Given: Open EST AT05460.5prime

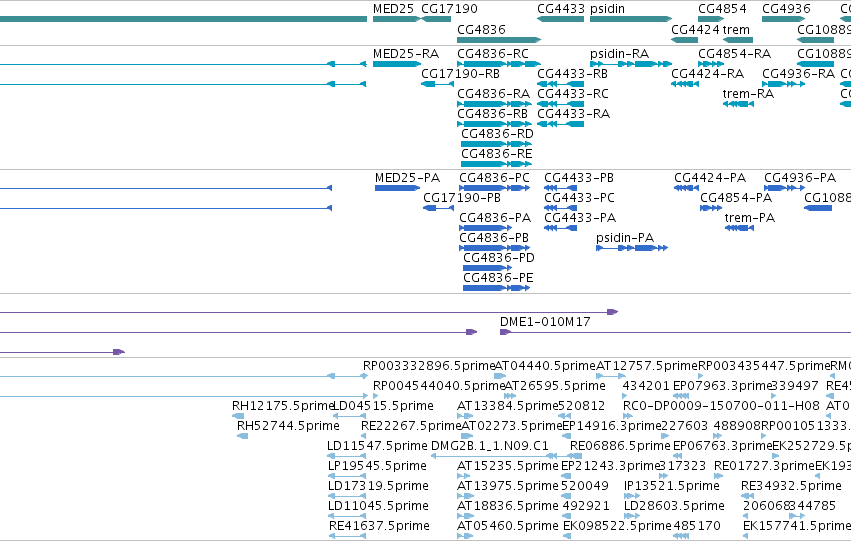Looking at the screenshot, I should [507, 526].
